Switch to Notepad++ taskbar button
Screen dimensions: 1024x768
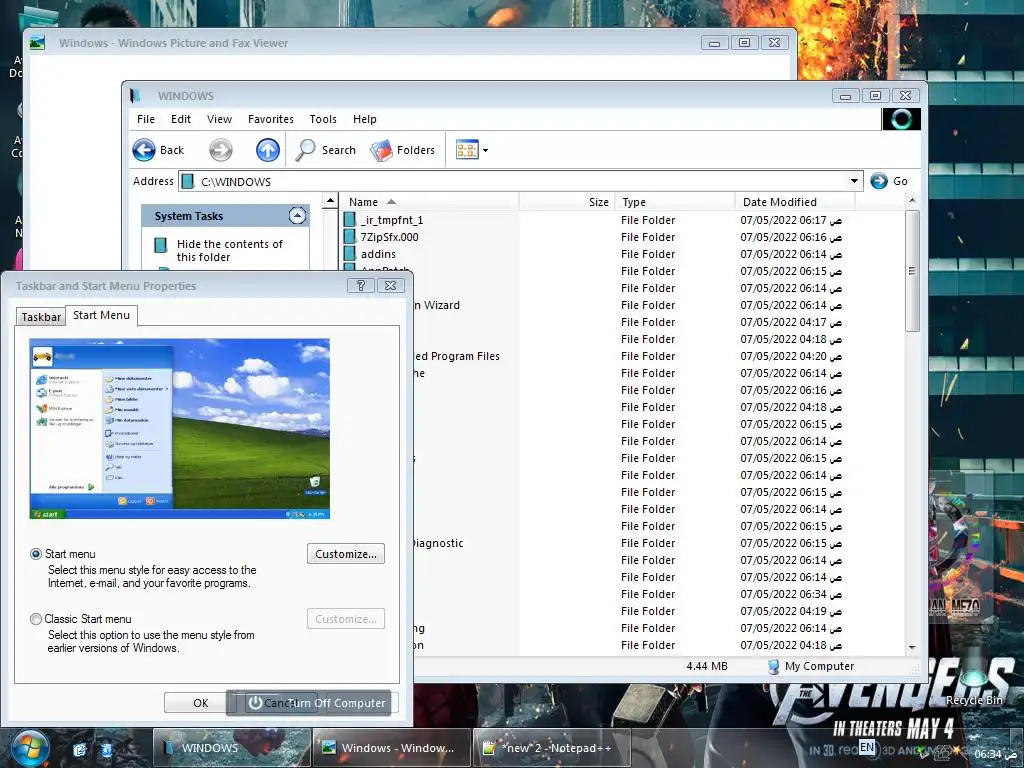pos(552,748)
